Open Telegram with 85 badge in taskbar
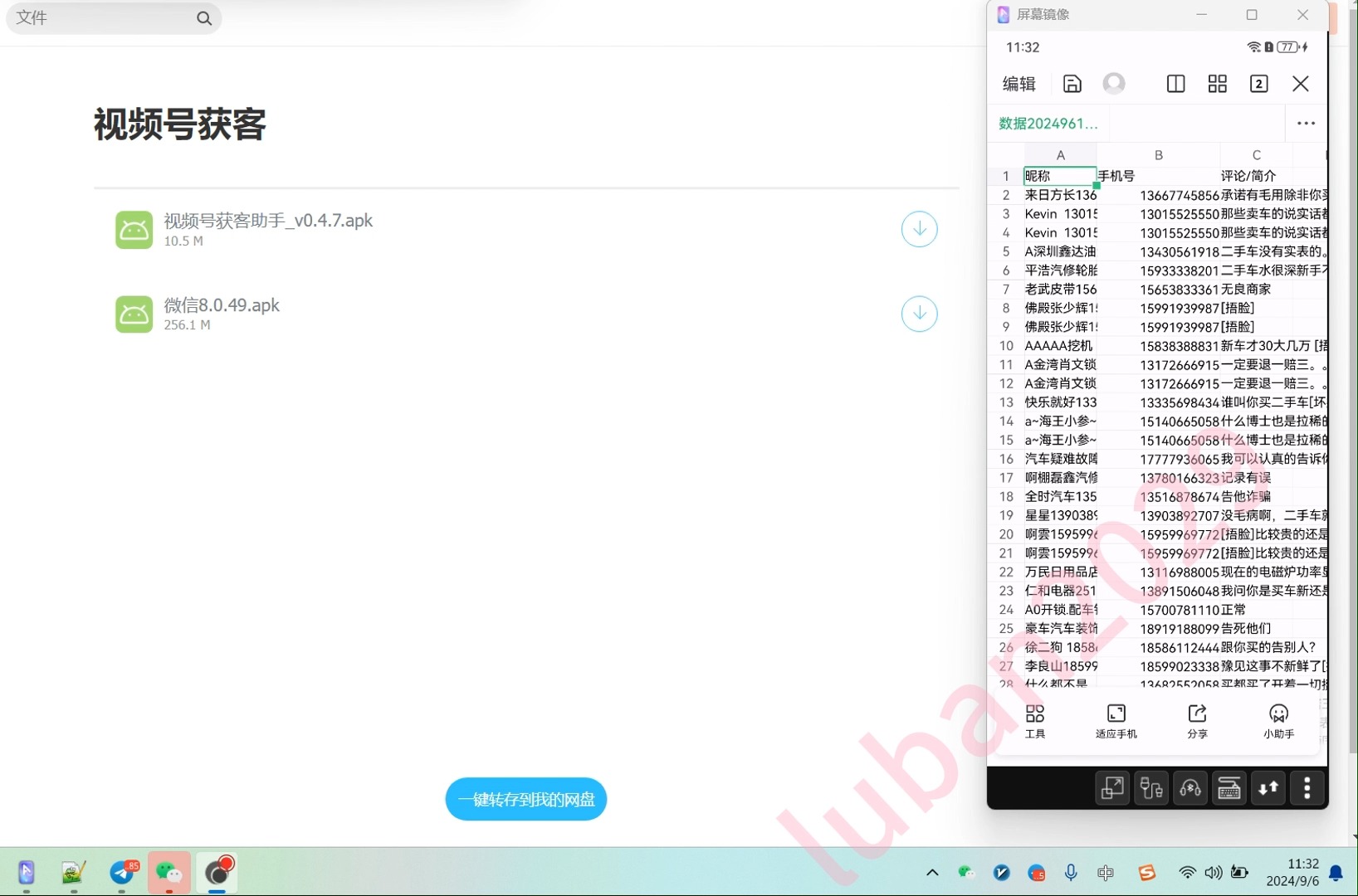This screenshot has height=896, width=1358. coord(123,872)
